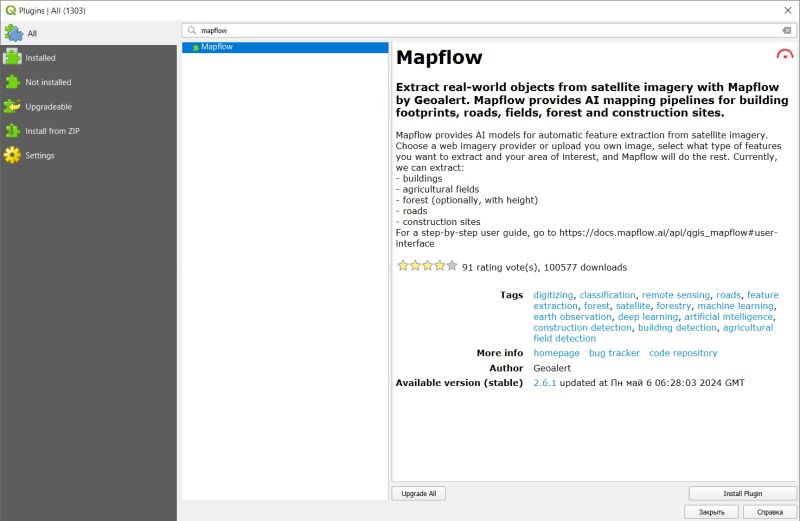Click the Geoalert author text

[552, 368]
